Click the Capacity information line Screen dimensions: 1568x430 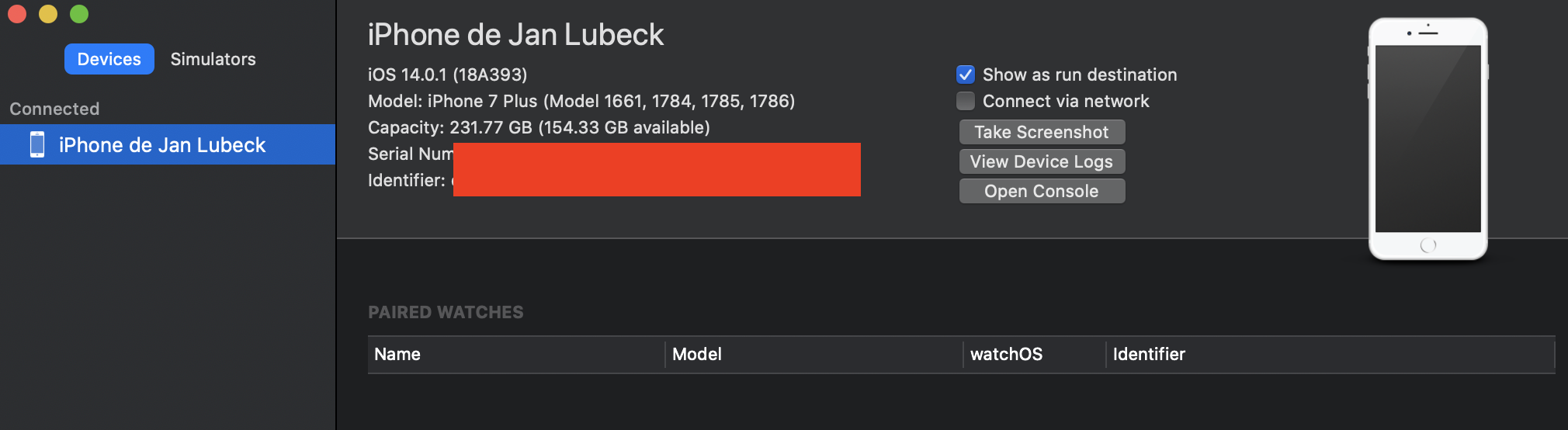[x=539, y=127]
